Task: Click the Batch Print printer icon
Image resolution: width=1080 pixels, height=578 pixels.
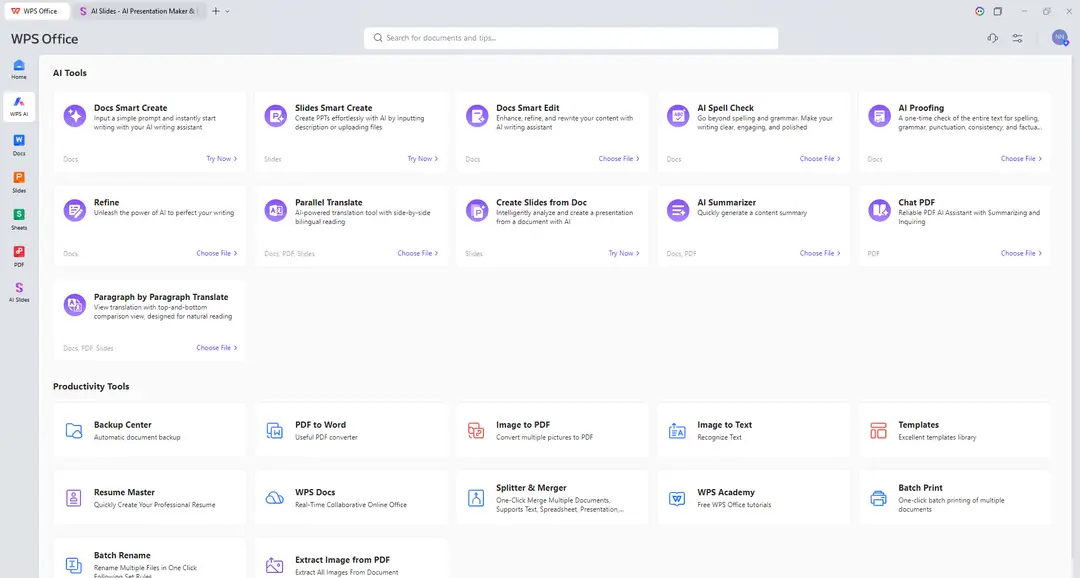Action: (878, 498)
